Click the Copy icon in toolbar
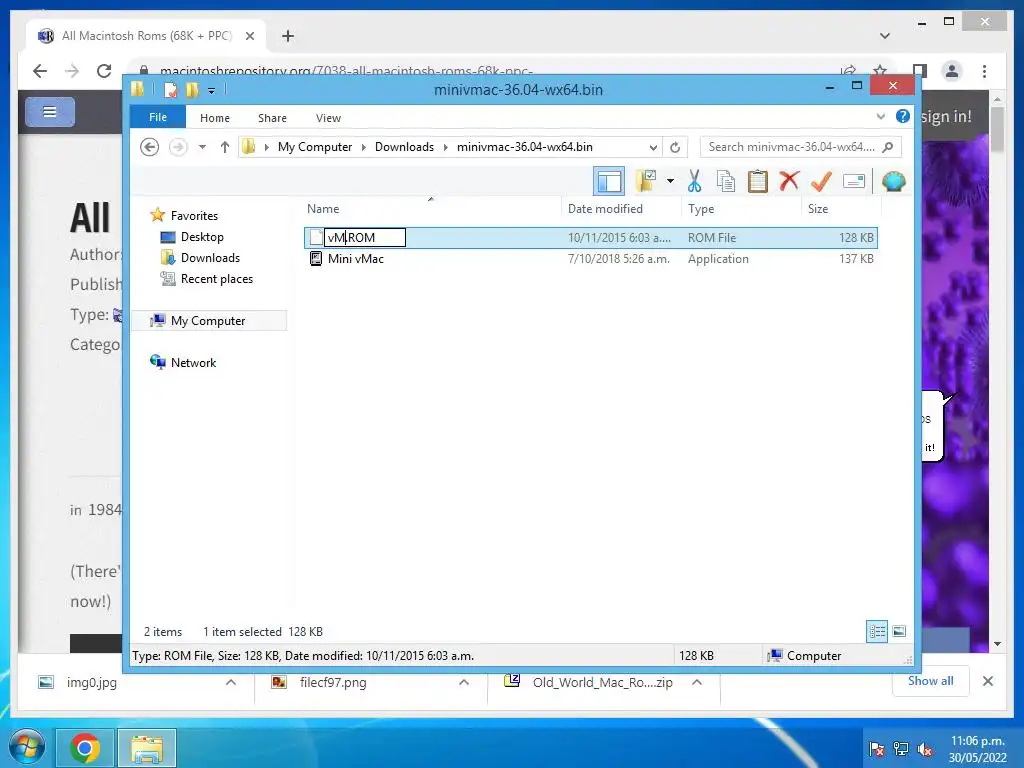 tap(725, 181)
